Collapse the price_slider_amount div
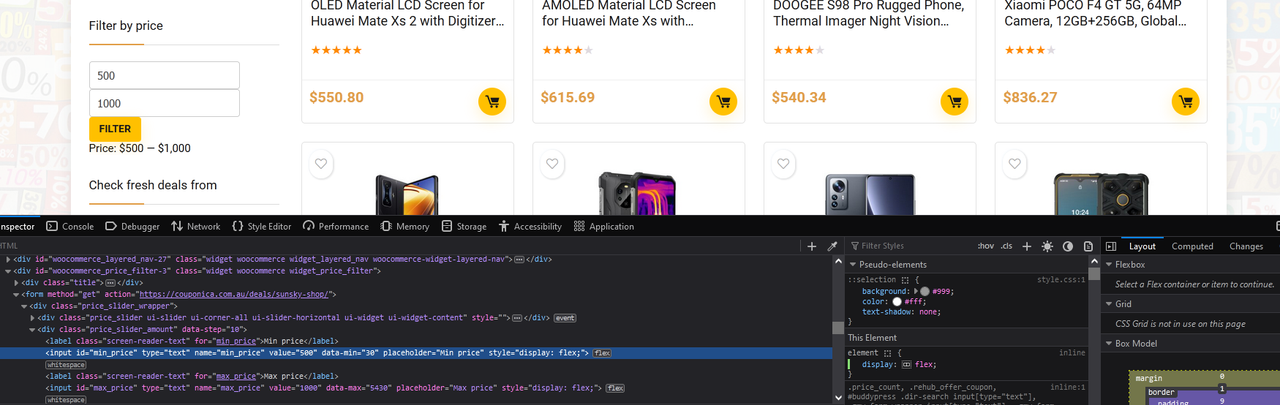This screenshot has height=405, width=1280. 32,330
